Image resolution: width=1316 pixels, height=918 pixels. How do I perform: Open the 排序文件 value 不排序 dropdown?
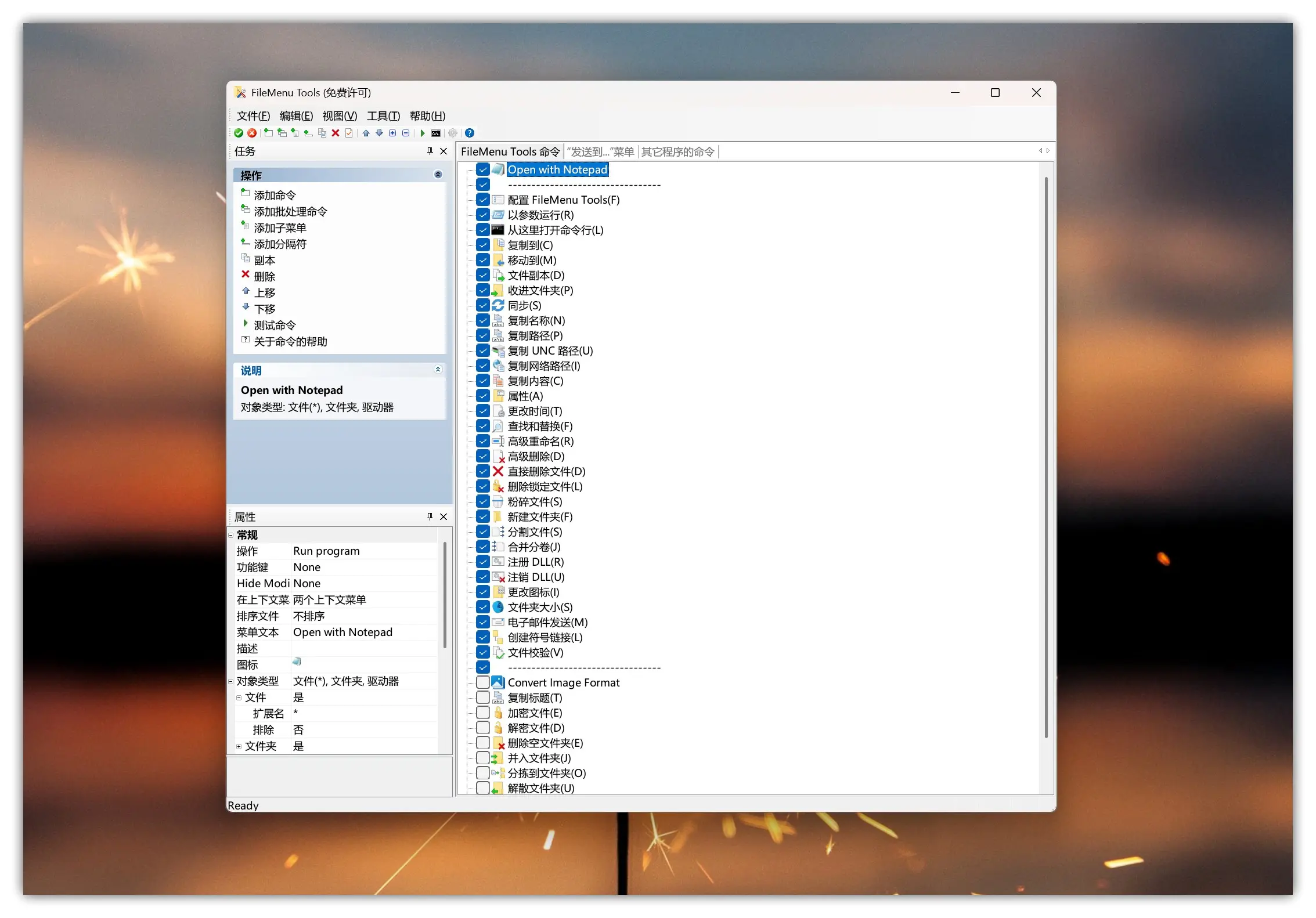[x=363, y=616]
